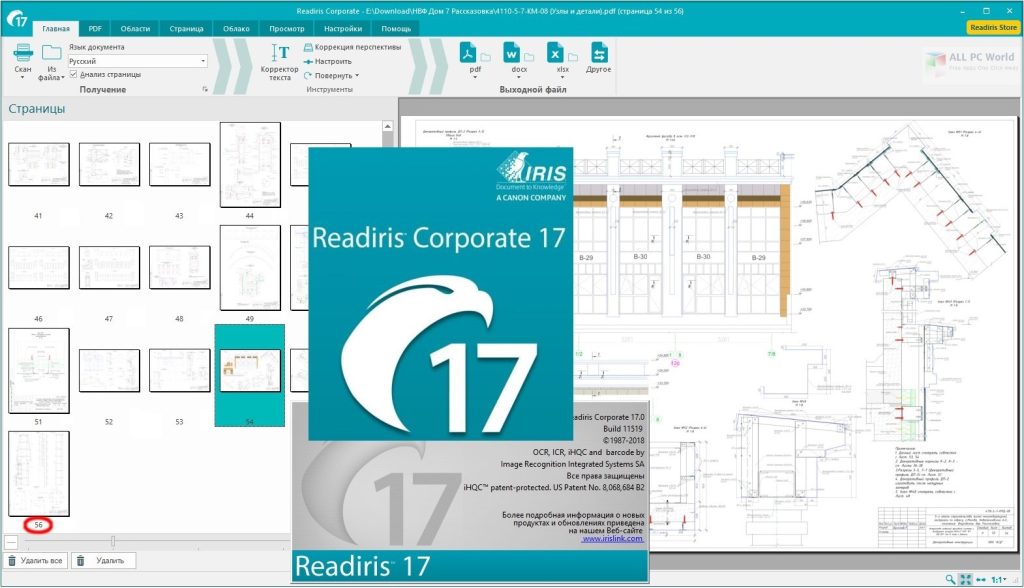Toggle Анализ страницы checkbox
1024x588 pixels.
point(73,74)
